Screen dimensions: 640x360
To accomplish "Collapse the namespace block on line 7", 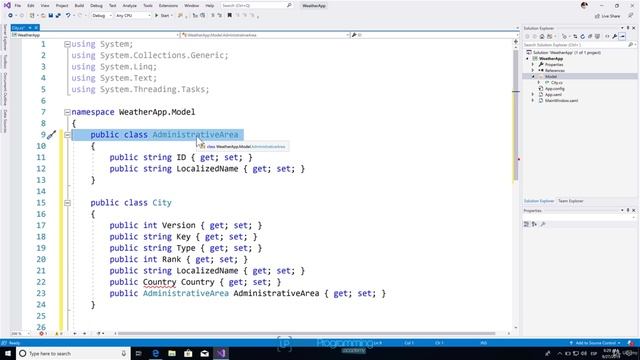I will [67, 112].
